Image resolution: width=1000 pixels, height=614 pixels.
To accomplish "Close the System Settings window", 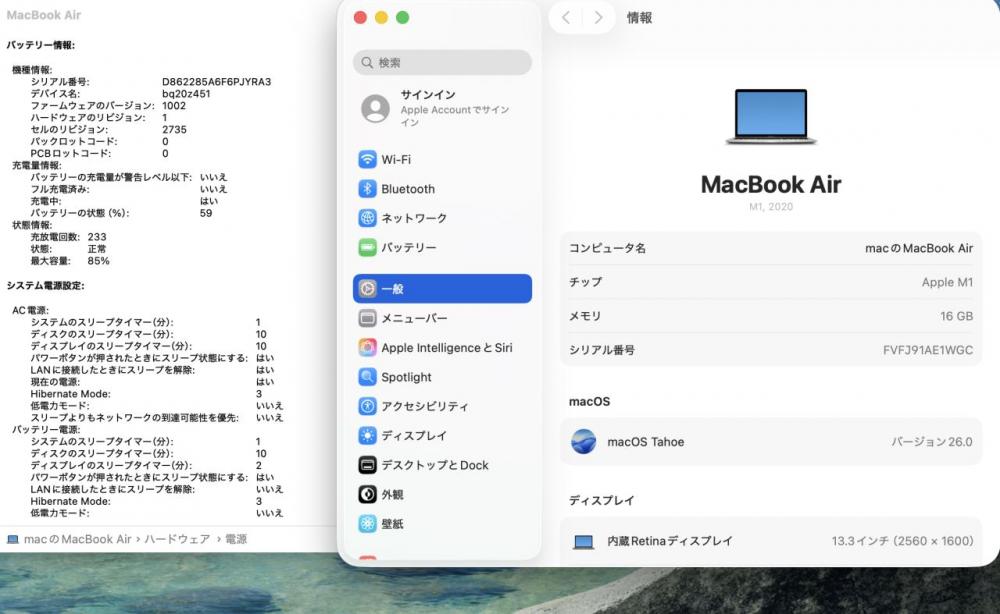I will tap(360, 18).
